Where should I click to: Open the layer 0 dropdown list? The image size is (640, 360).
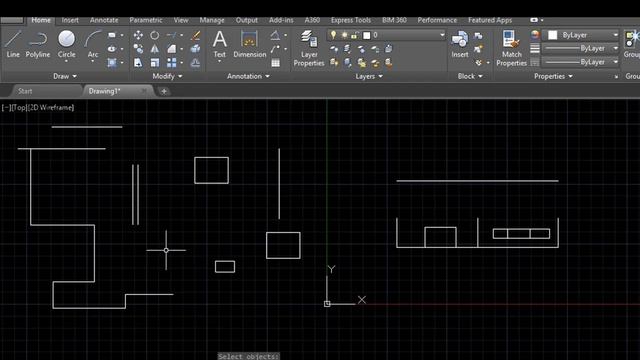coord(442,35)
